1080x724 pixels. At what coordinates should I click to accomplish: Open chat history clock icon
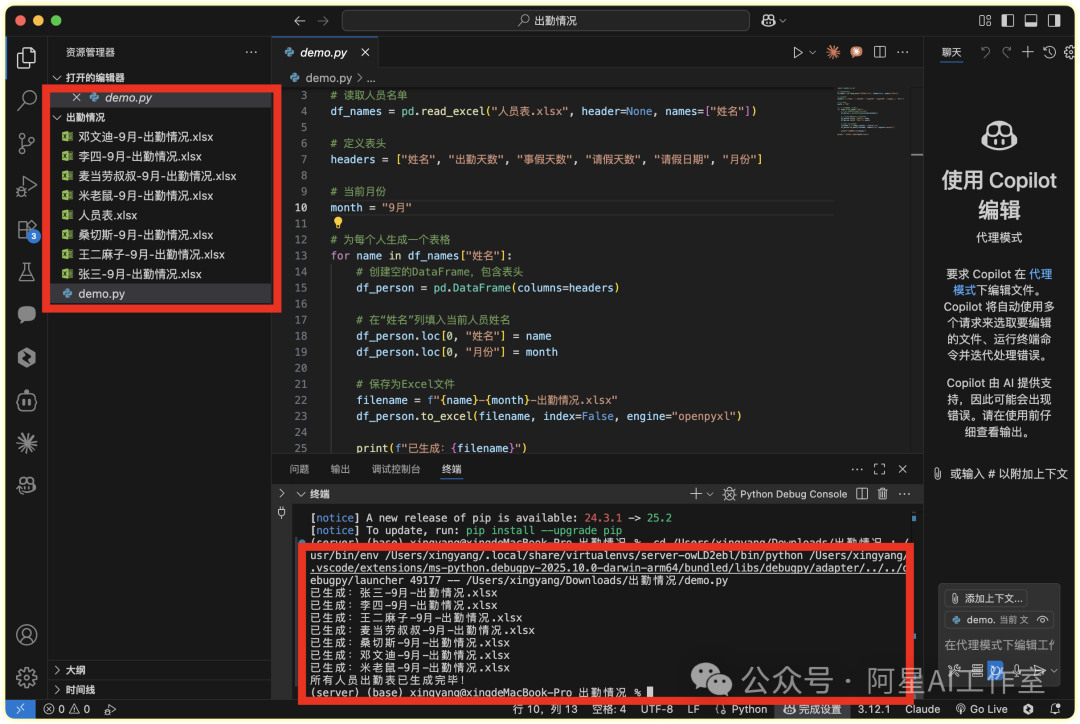click(1049, 52)
